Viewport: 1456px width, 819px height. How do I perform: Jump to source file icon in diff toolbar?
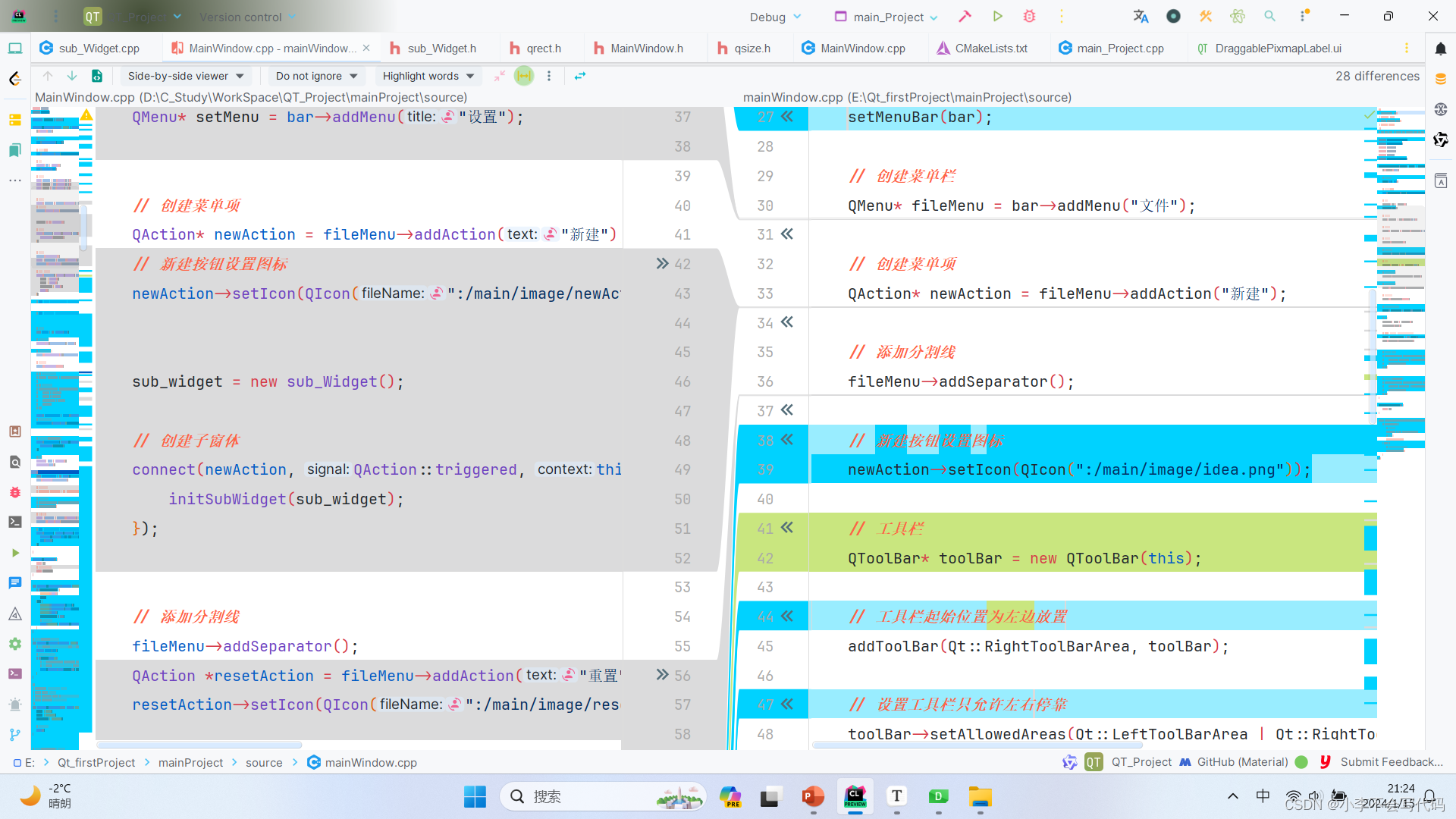pos(97,76)
